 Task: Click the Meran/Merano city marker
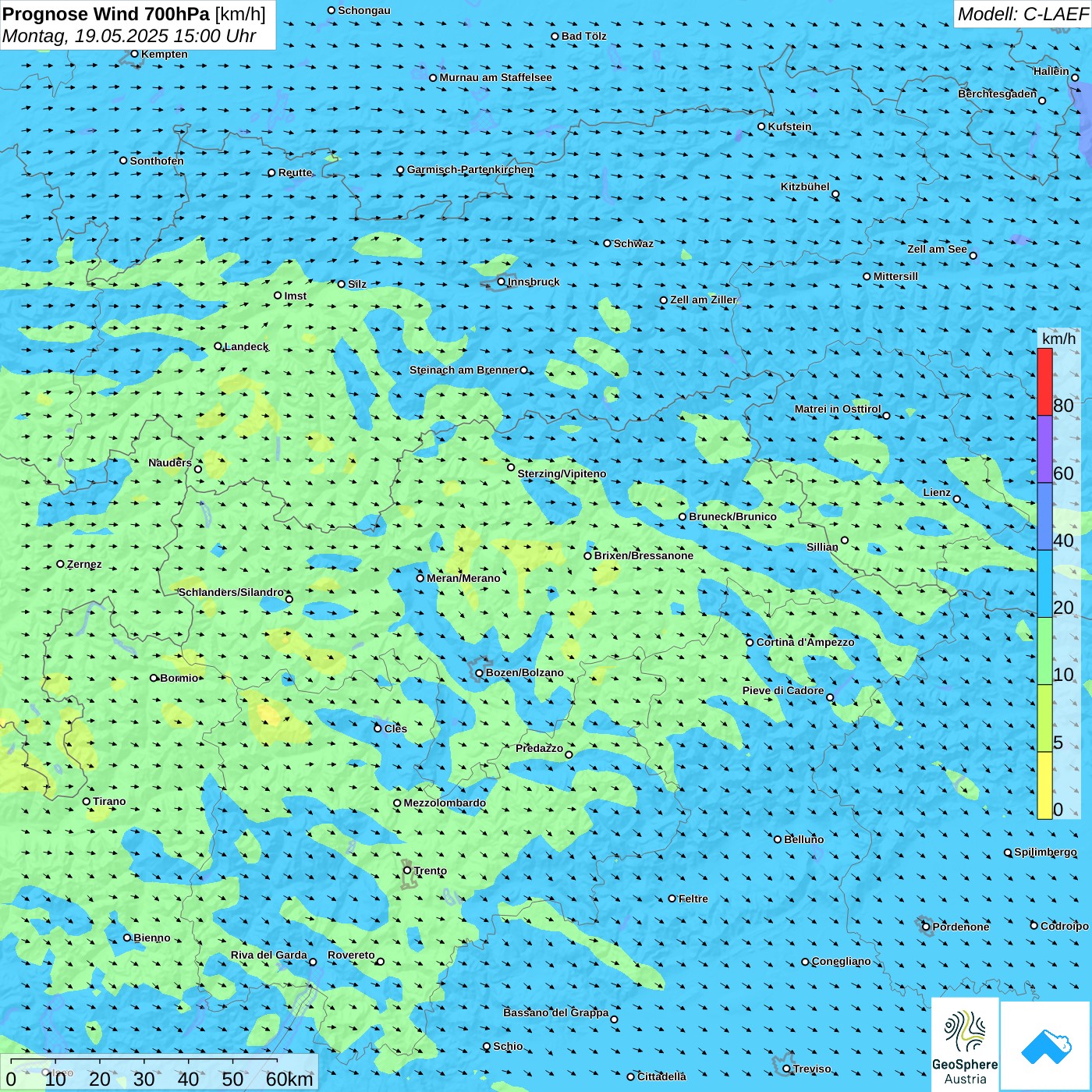click(420, 578)
